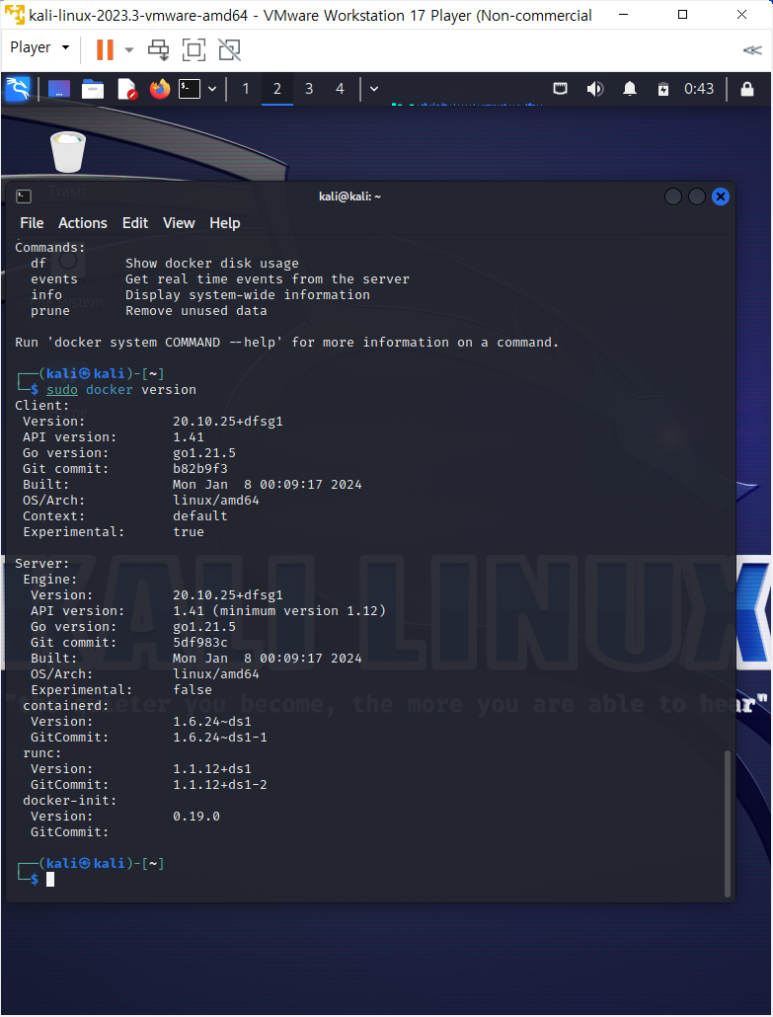The image size is (773, 1017).
Task: Click the containerd version '1.6.24~ds1'
Action: click(212, 722)
